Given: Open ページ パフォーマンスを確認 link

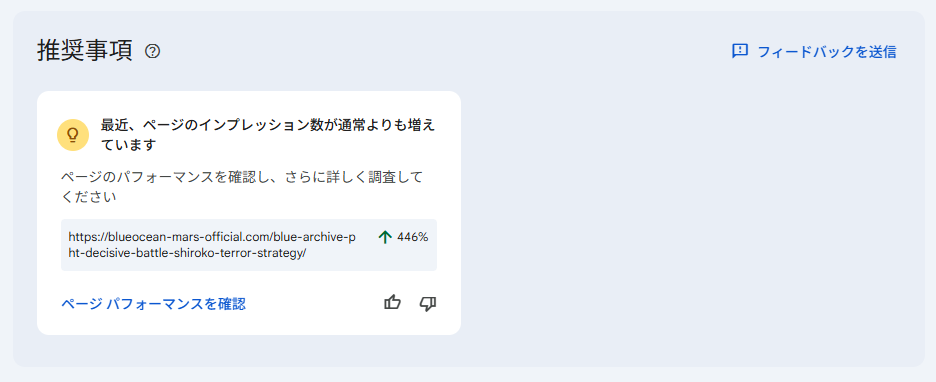Looking at the screenshot, I should [153, 304].
